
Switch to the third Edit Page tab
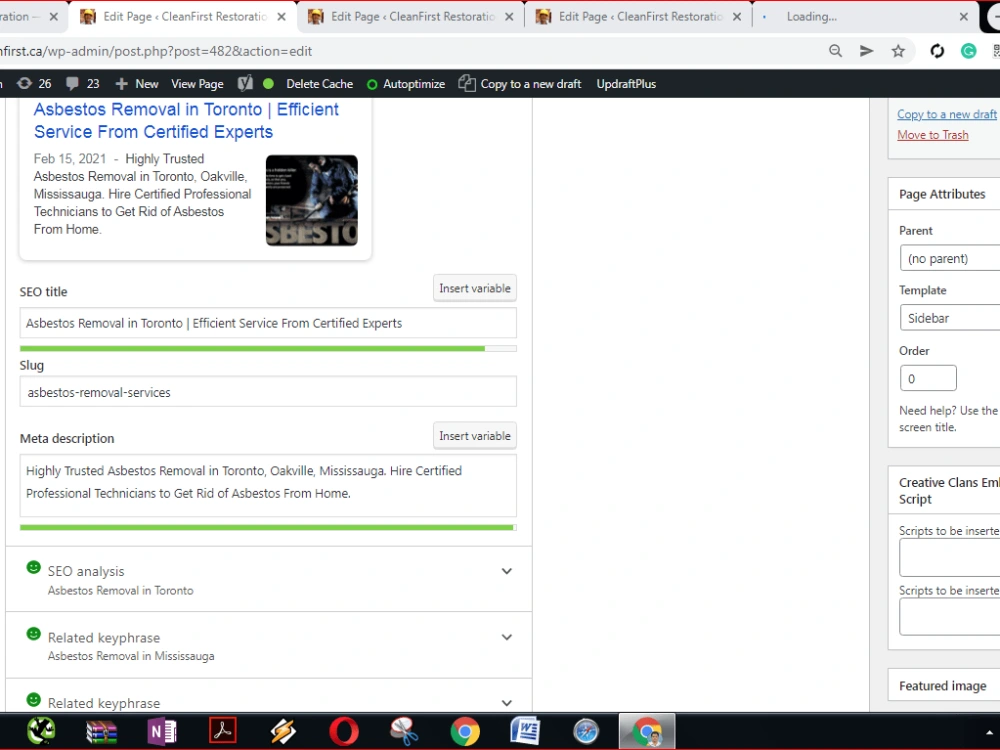(x=639, y=17)
